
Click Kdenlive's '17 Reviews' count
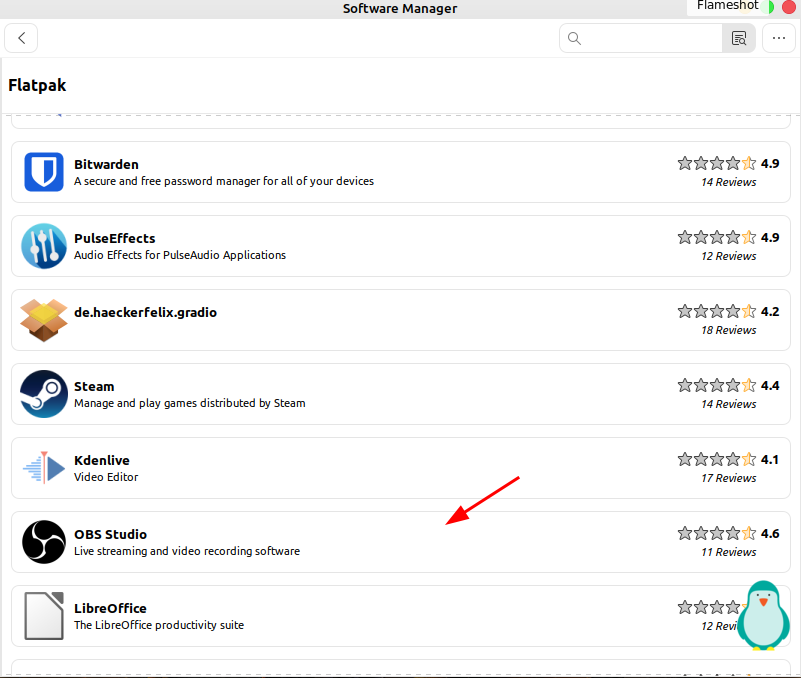728,479
